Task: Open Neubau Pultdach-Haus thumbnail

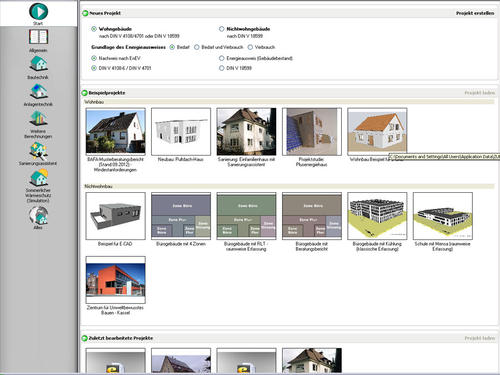Action: point(181,132)
